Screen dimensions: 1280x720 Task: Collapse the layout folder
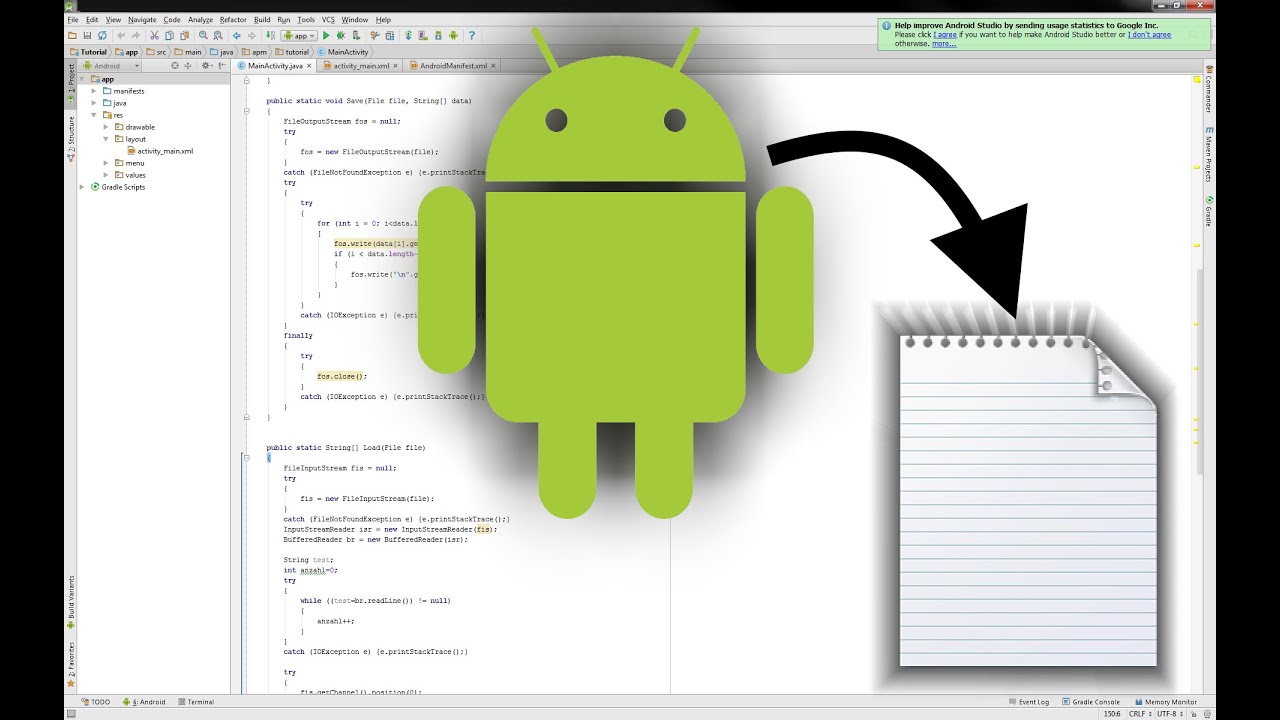[106, 139]
